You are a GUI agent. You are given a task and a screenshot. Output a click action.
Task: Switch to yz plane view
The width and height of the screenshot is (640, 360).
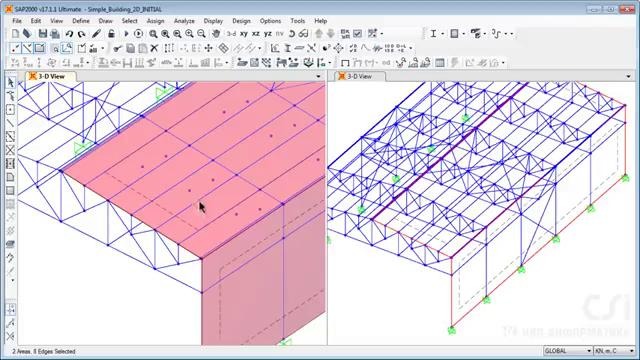pos(268,34)
